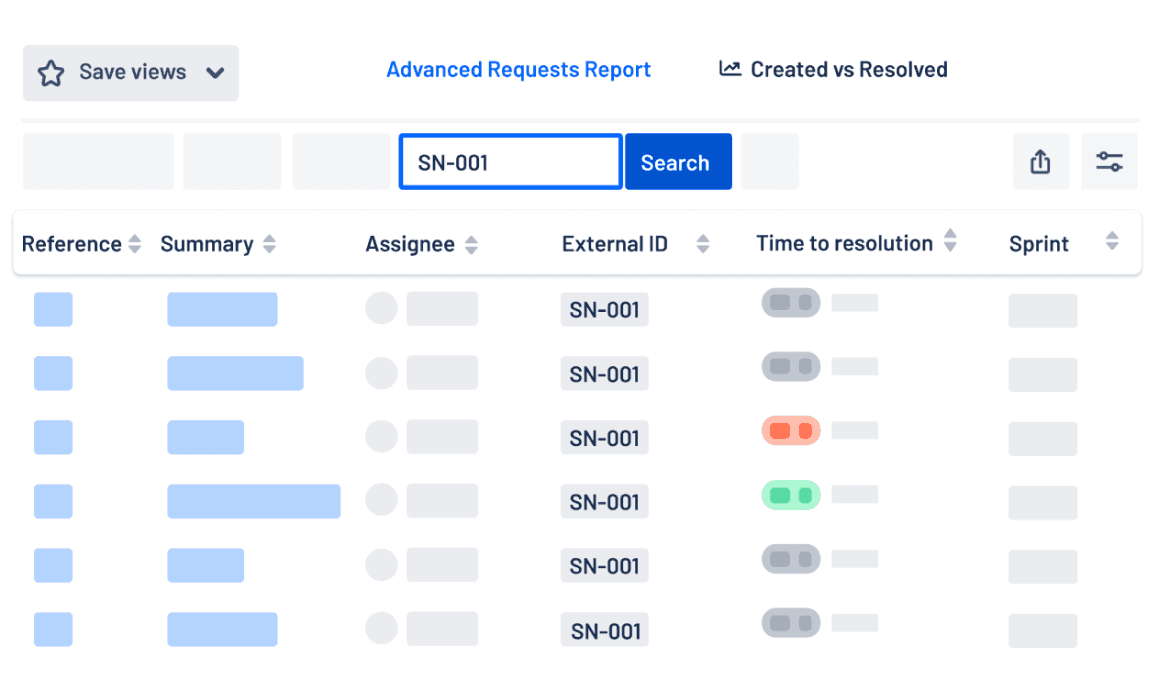Toggle the gray resolution switch in the first row

[x=791, y=302]
